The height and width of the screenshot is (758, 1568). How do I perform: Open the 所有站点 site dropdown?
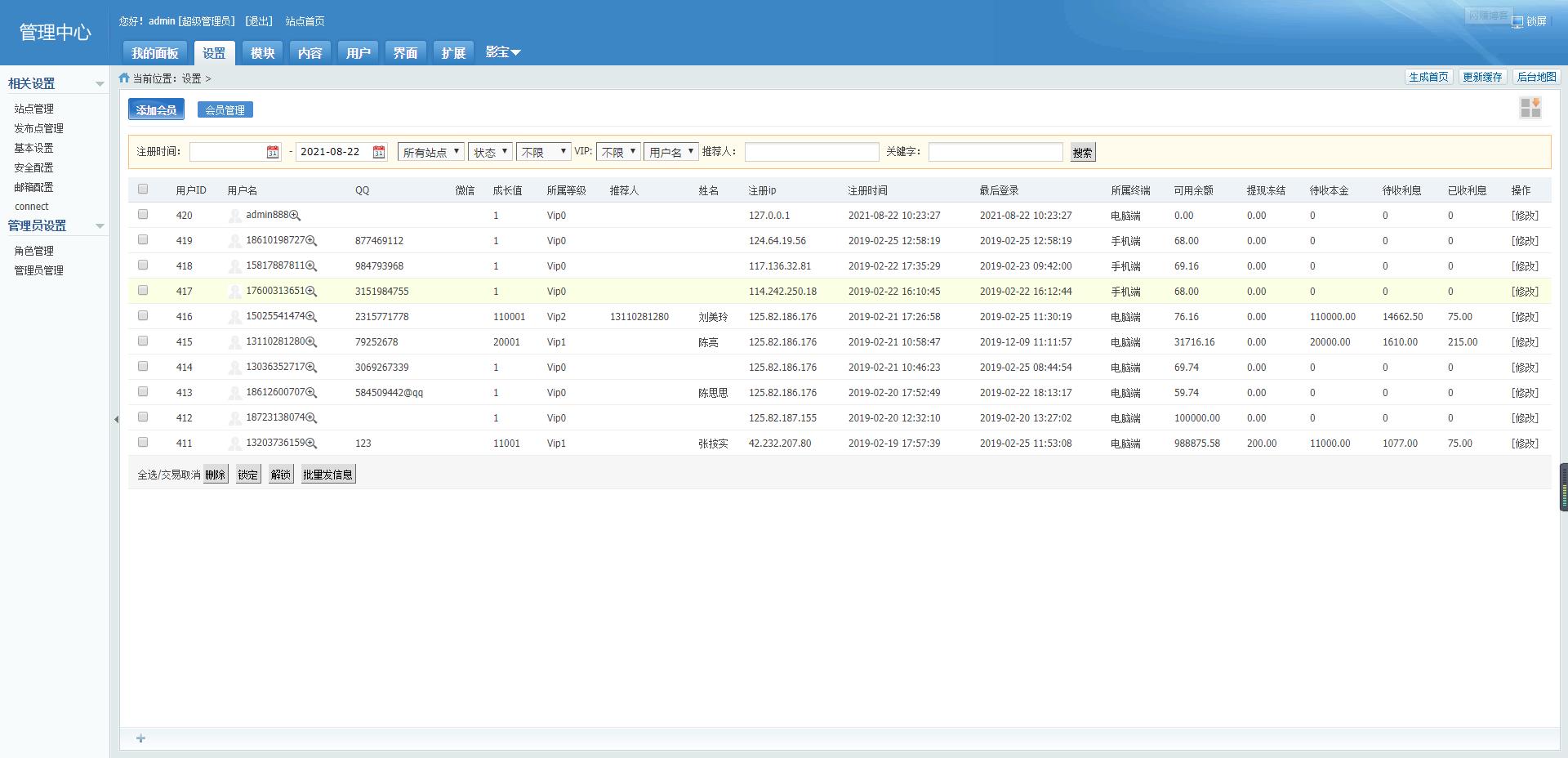(x=431, y=152)
